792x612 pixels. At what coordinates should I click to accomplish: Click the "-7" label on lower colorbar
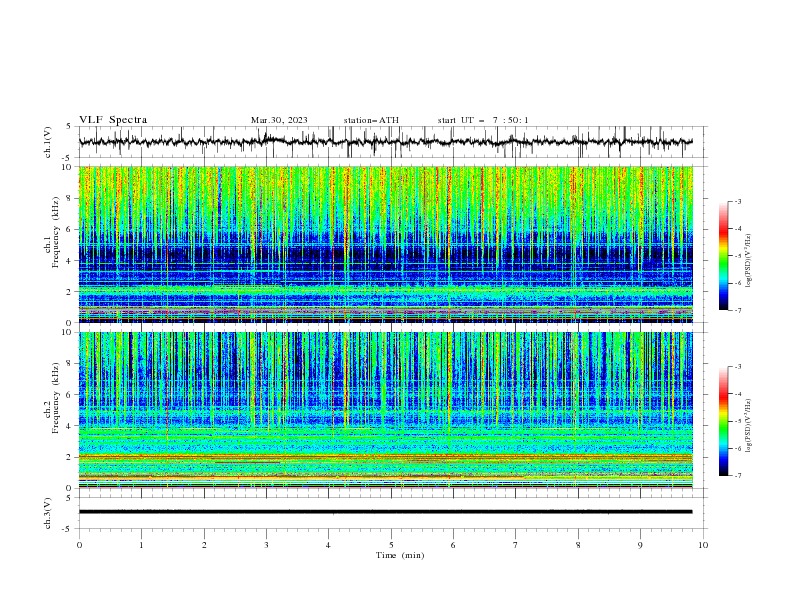coord(737,476)
